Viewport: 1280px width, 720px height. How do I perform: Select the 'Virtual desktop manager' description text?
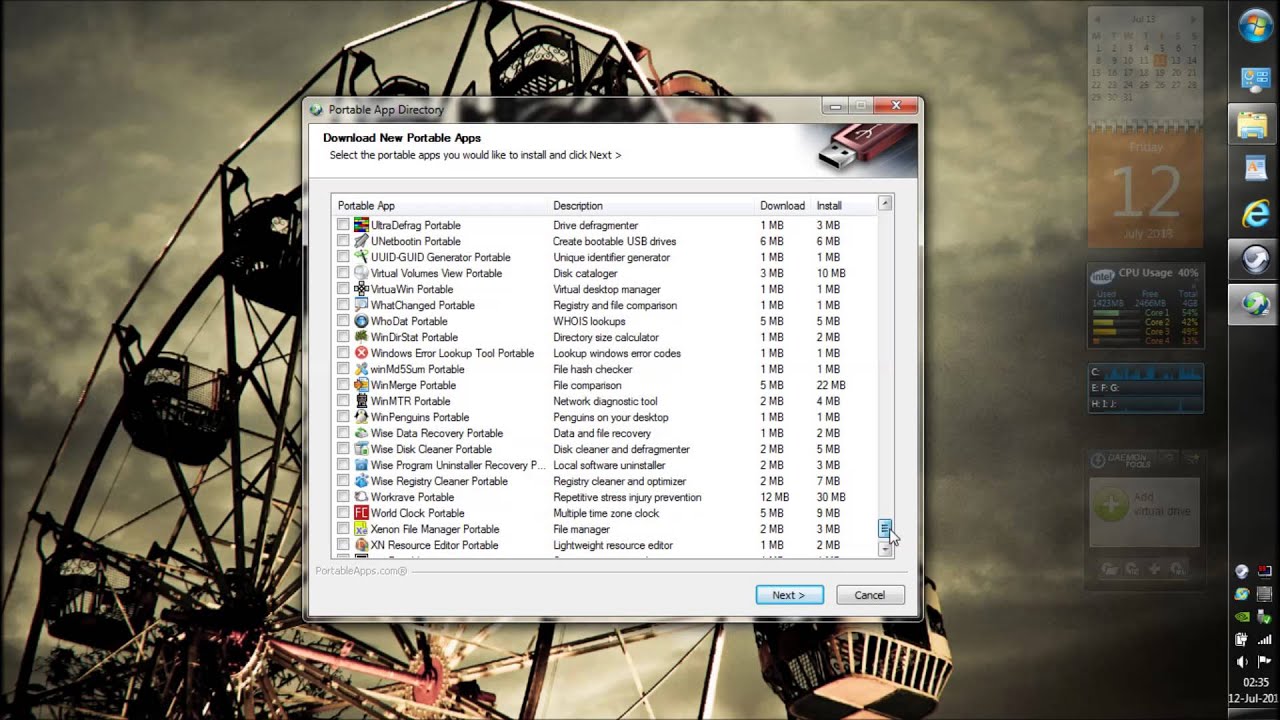click(x=609, y=289)
